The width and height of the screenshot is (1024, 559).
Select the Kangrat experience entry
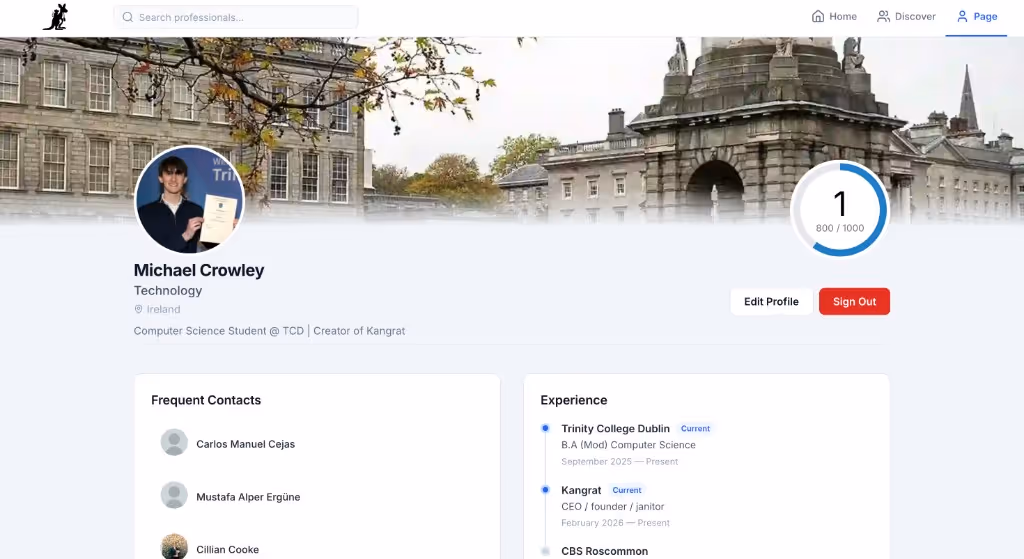[x=581, y=490]
